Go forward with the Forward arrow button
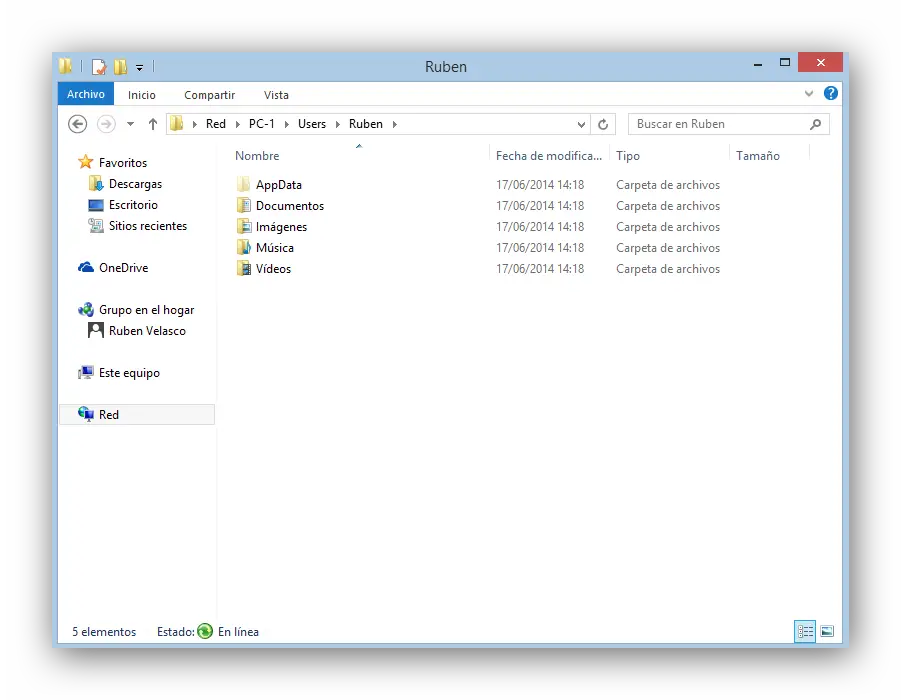 click(106, 124)
